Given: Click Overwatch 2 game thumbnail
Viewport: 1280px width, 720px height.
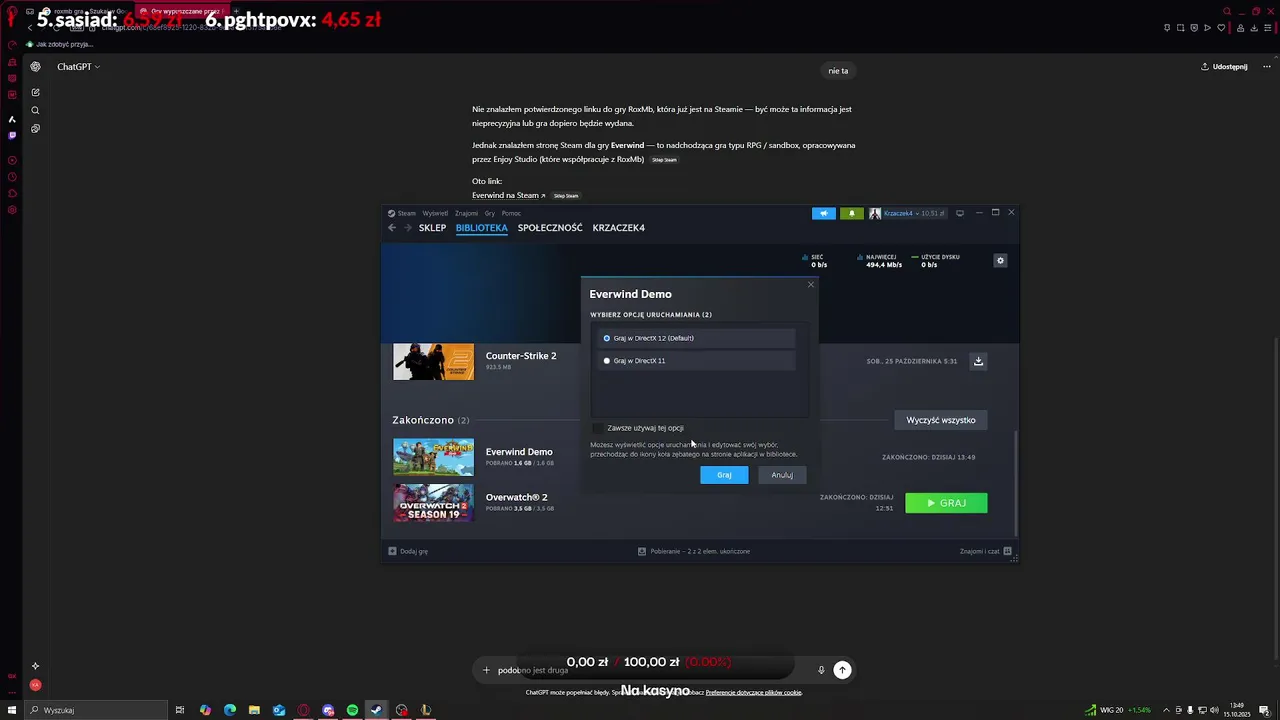Looking at the screenshot, I should tap(433, 503).
